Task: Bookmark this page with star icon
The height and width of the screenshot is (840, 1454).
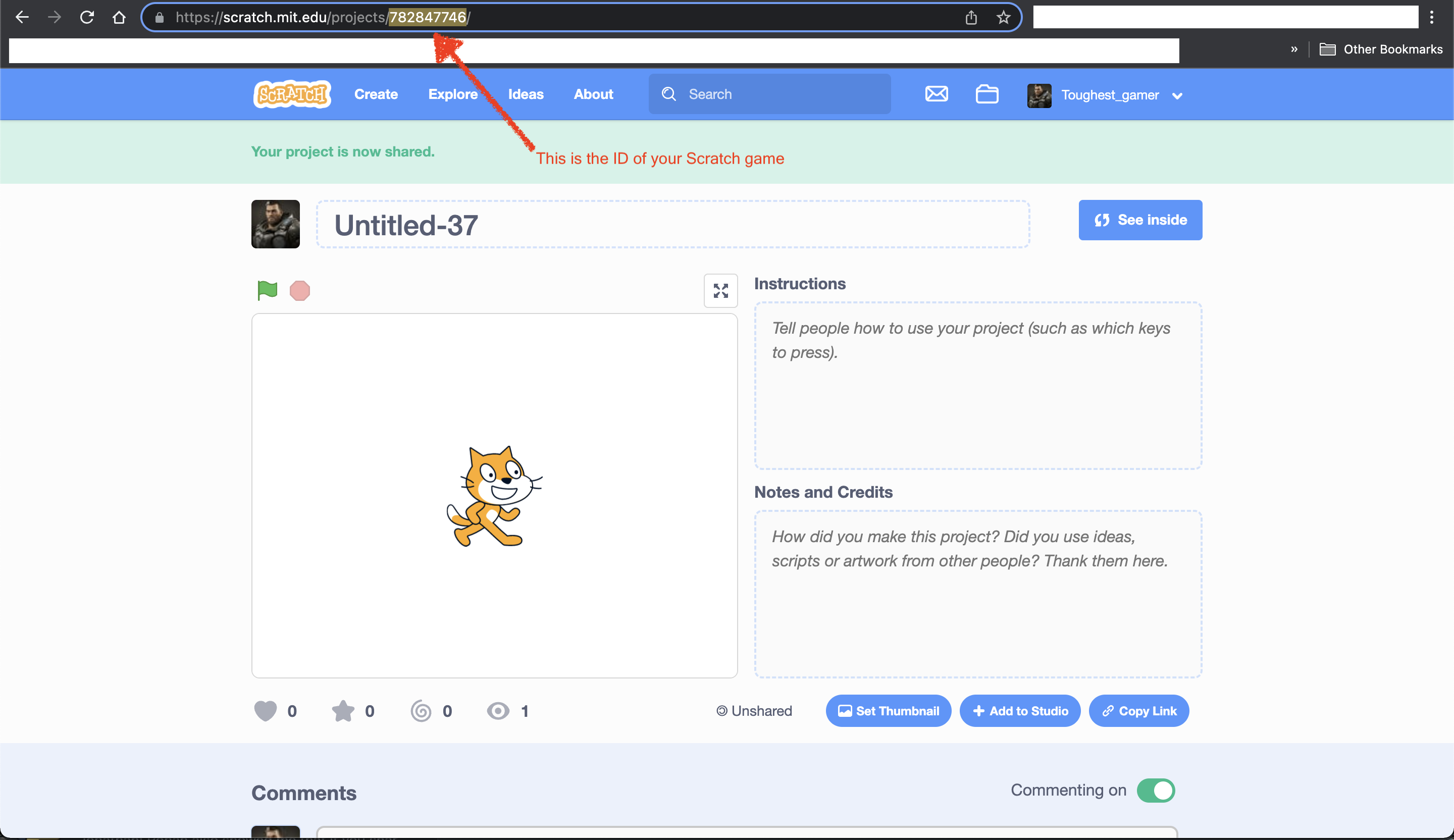Action: tap(1003, 17)
